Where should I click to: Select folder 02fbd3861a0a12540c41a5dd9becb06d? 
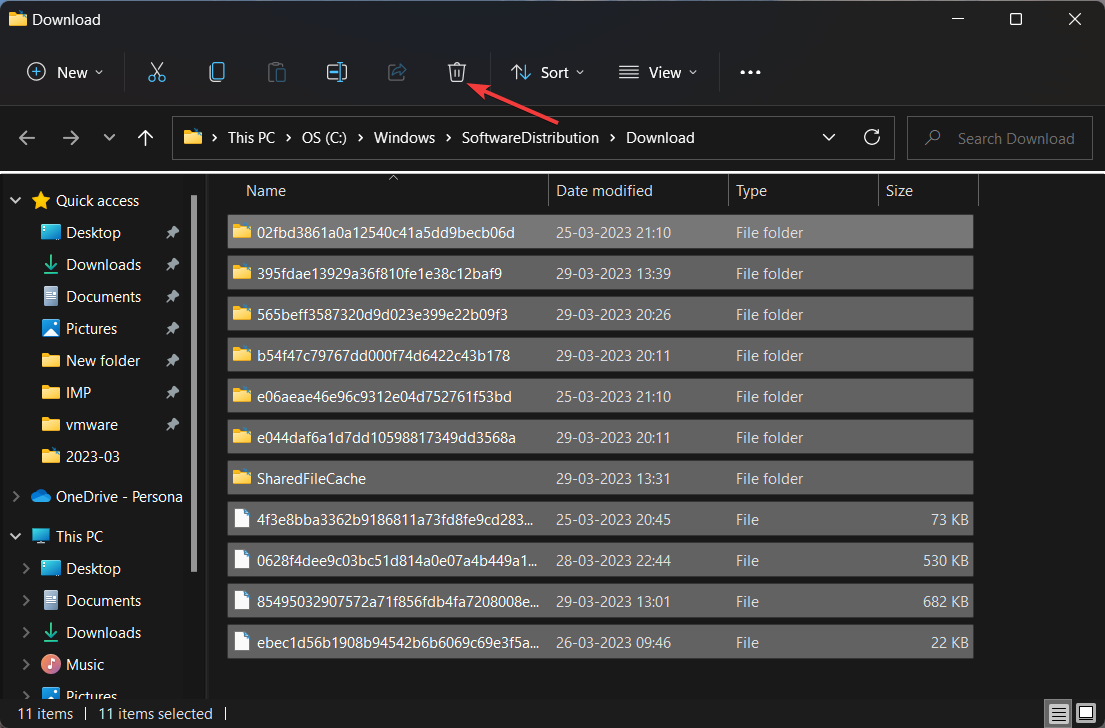600,233
